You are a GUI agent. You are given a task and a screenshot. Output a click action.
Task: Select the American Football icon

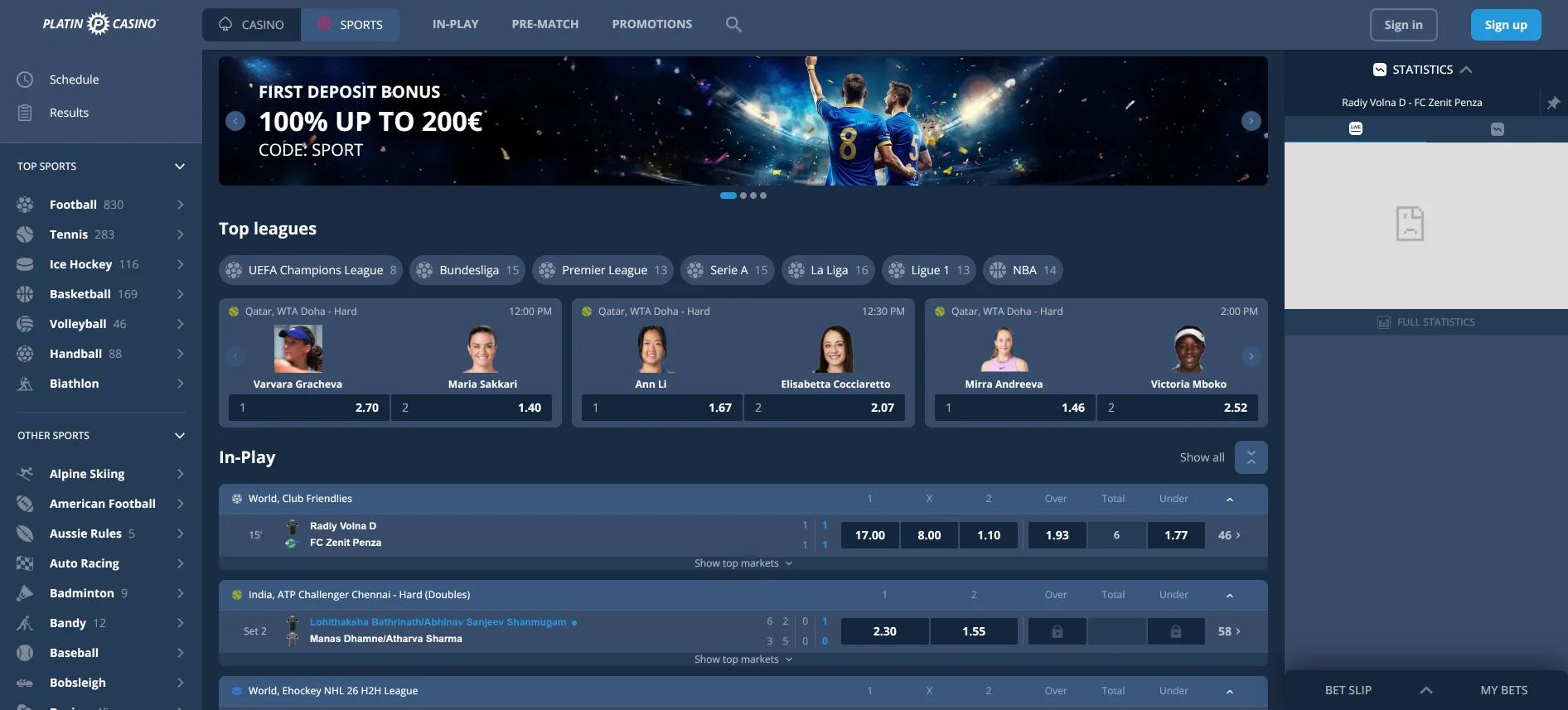pos(26,504)
